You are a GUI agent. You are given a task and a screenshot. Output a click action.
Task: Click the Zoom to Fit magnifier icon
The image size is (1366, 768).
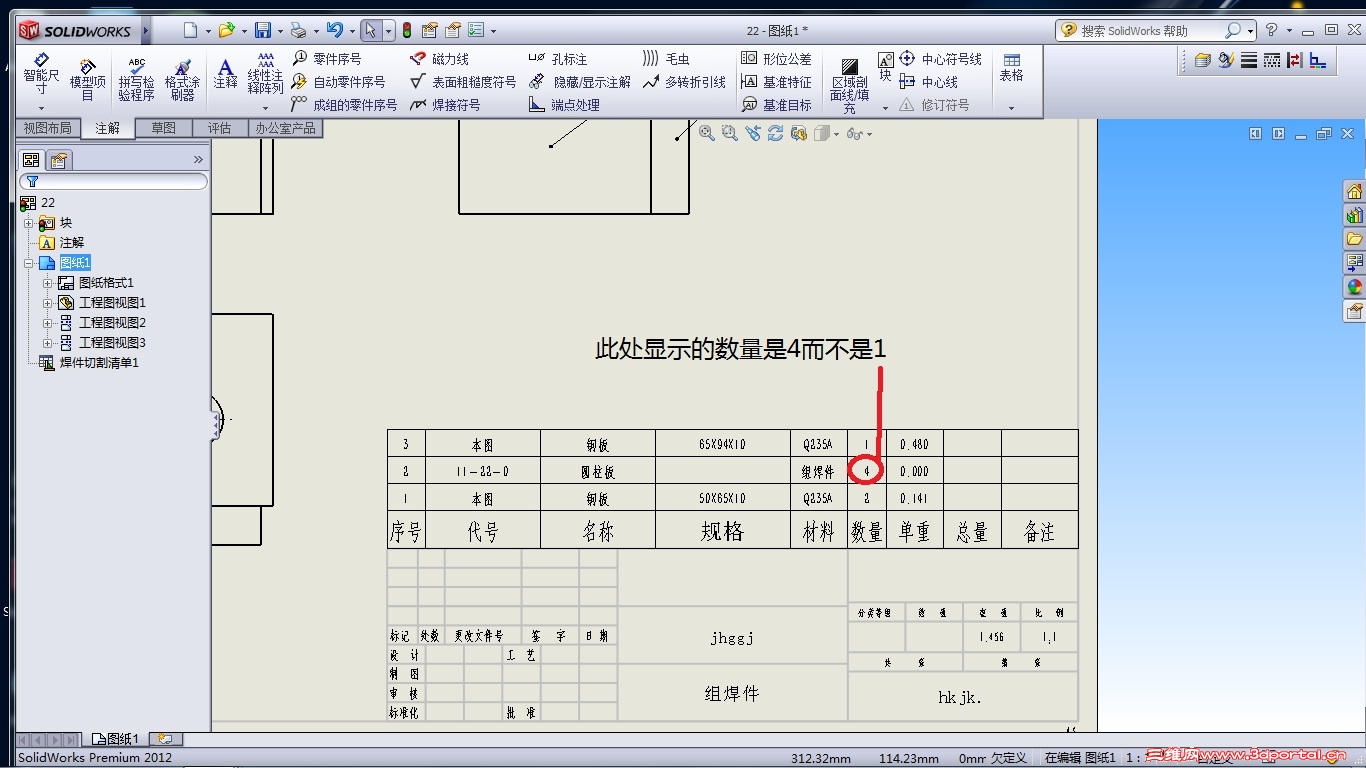click(706, 133)
